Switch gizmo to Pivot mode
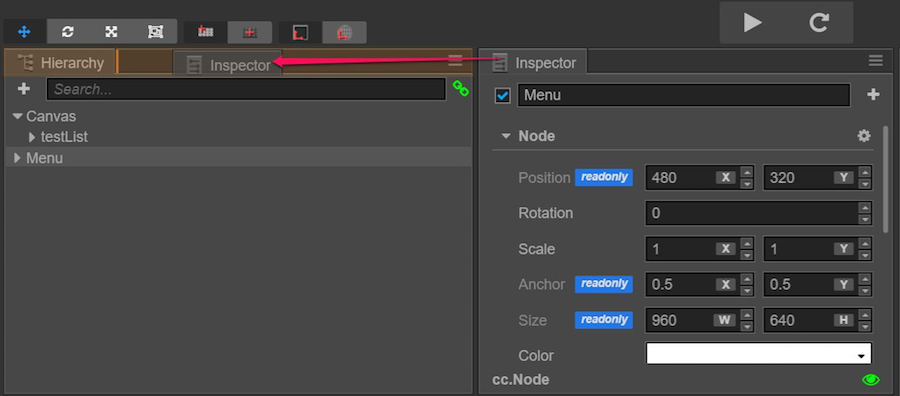This screenshot has height=396, width=900. [205, 32]
